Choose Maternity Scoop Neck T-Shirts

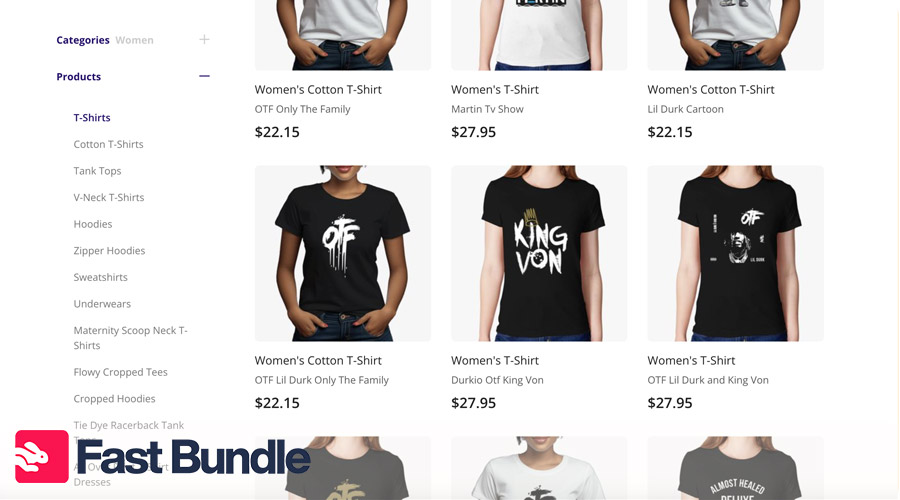click(x=130, y=338)
